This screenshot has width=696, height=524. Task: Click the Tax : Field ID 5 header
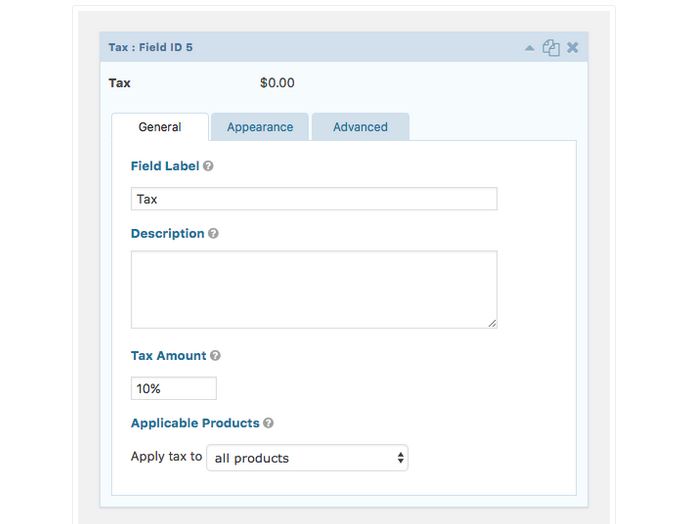tap(150, 47)
